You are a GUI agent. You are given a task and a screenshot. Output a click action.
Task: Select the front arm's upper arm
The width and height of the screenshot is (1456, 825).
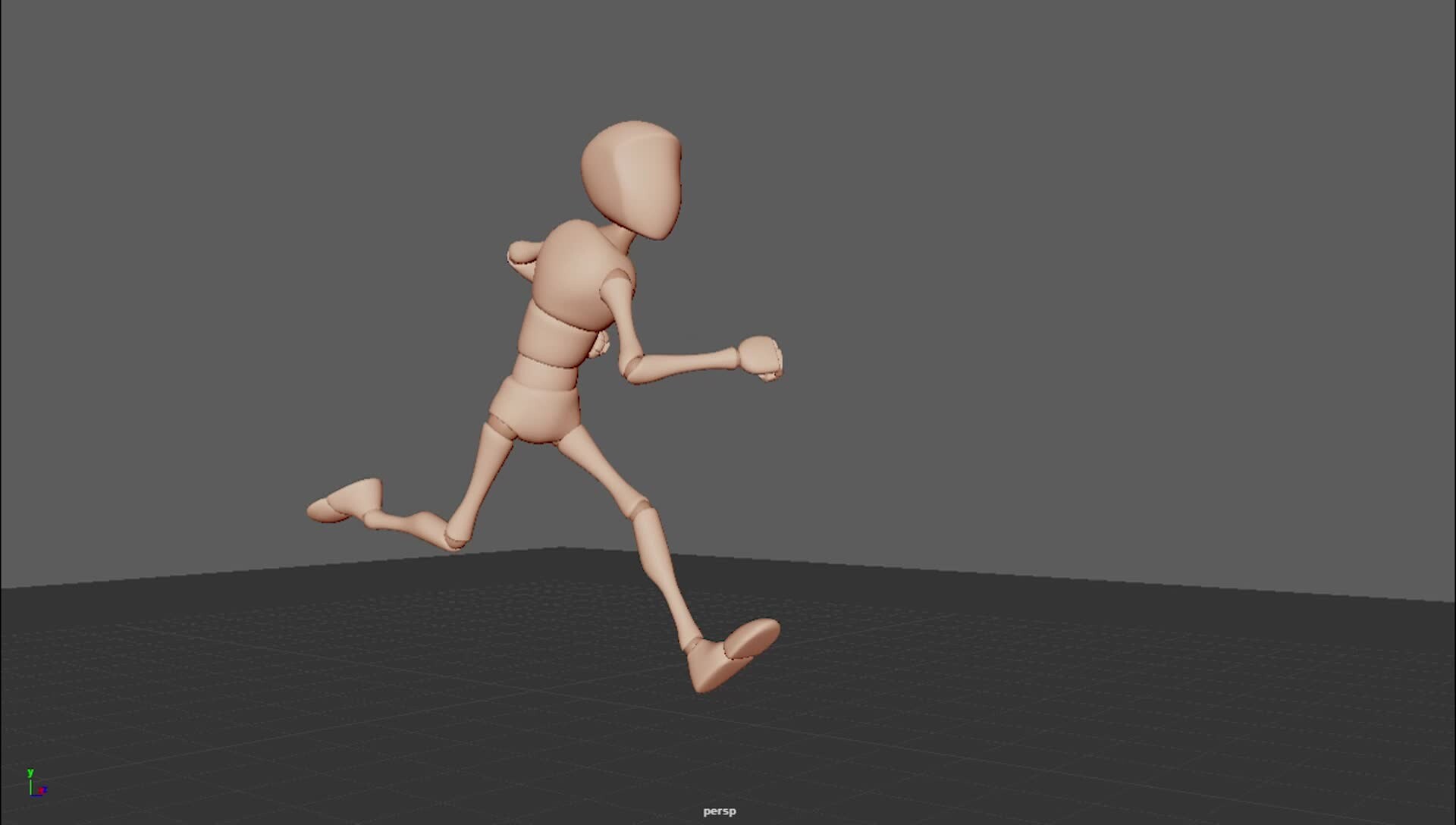[x=621, y=312]
